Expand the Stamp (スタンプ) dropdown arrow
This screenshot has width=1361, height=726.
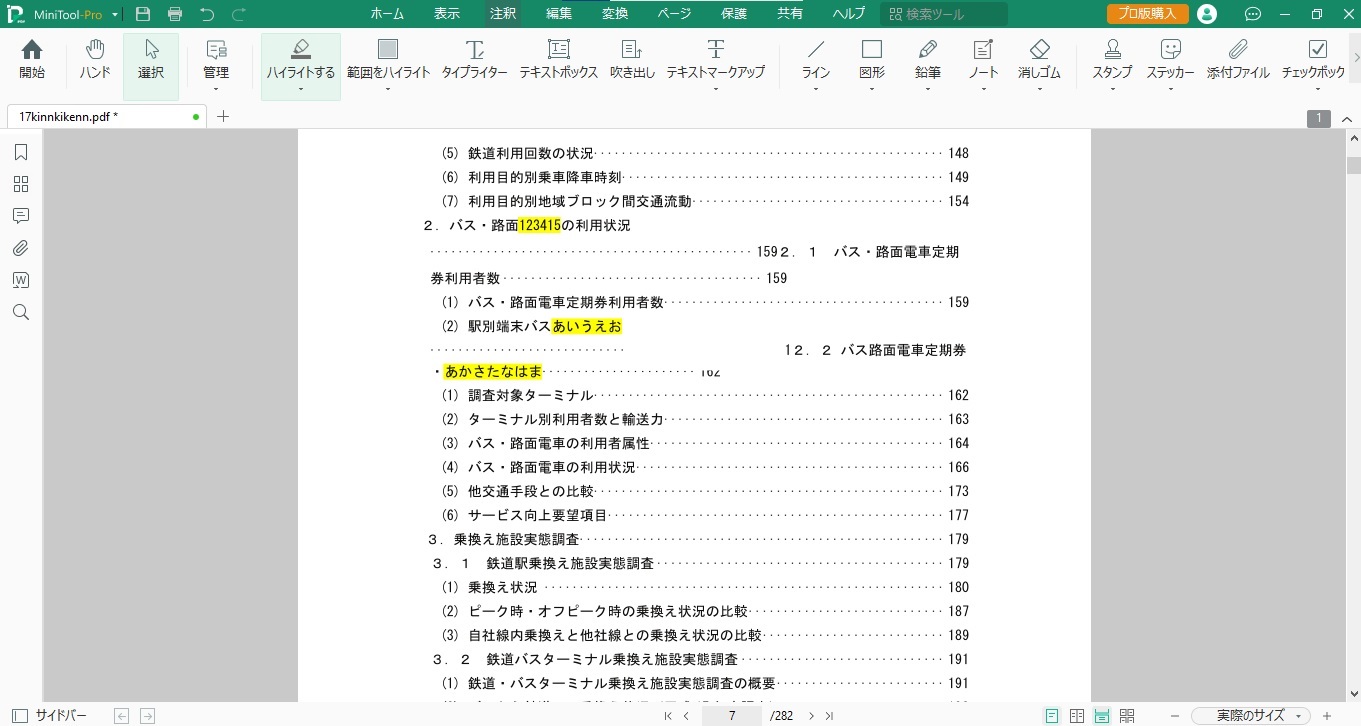tap(1112, 89)
